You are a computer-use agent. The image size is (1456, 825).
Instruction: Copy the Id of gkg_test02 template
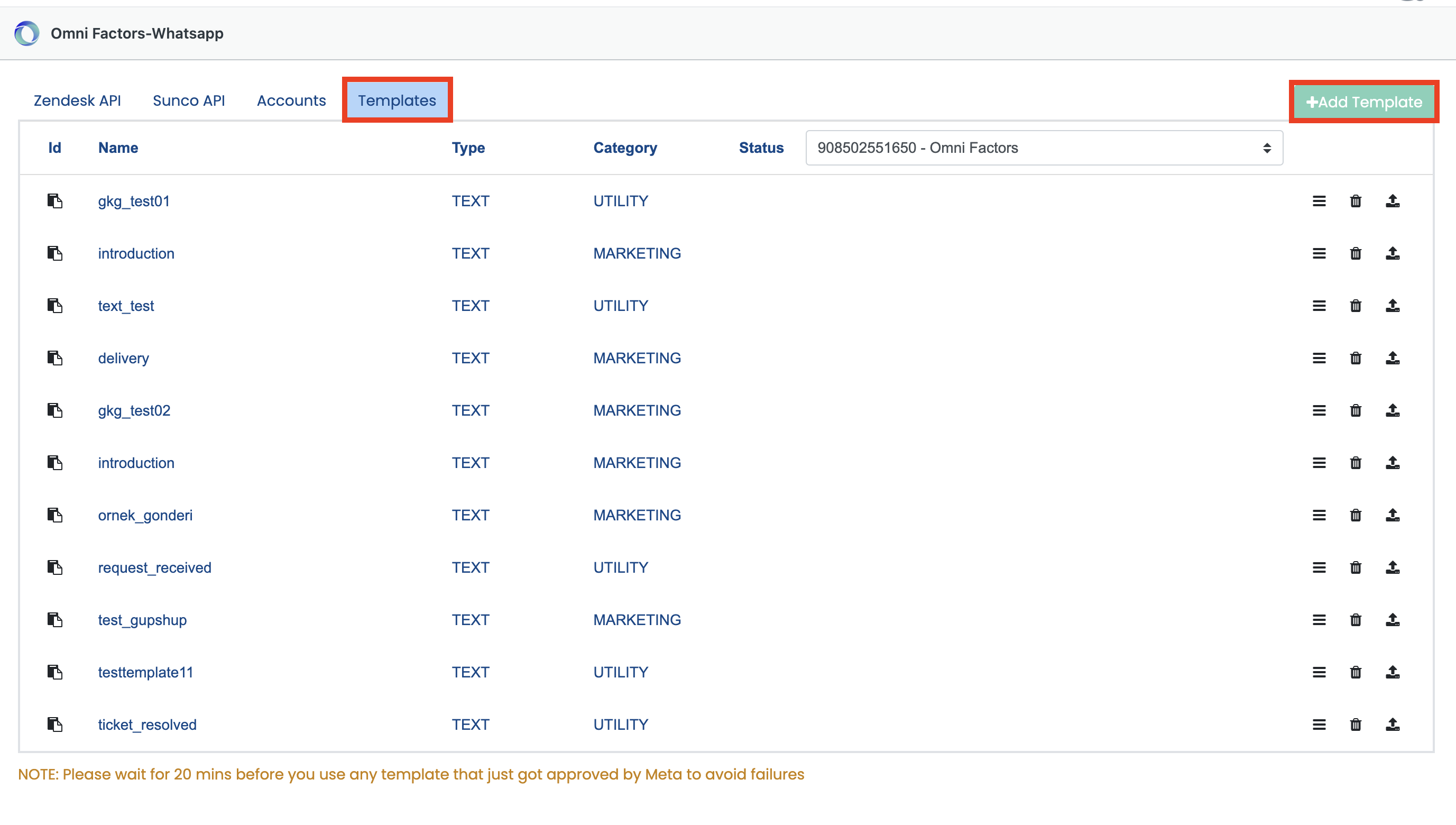tap(55, 410)
